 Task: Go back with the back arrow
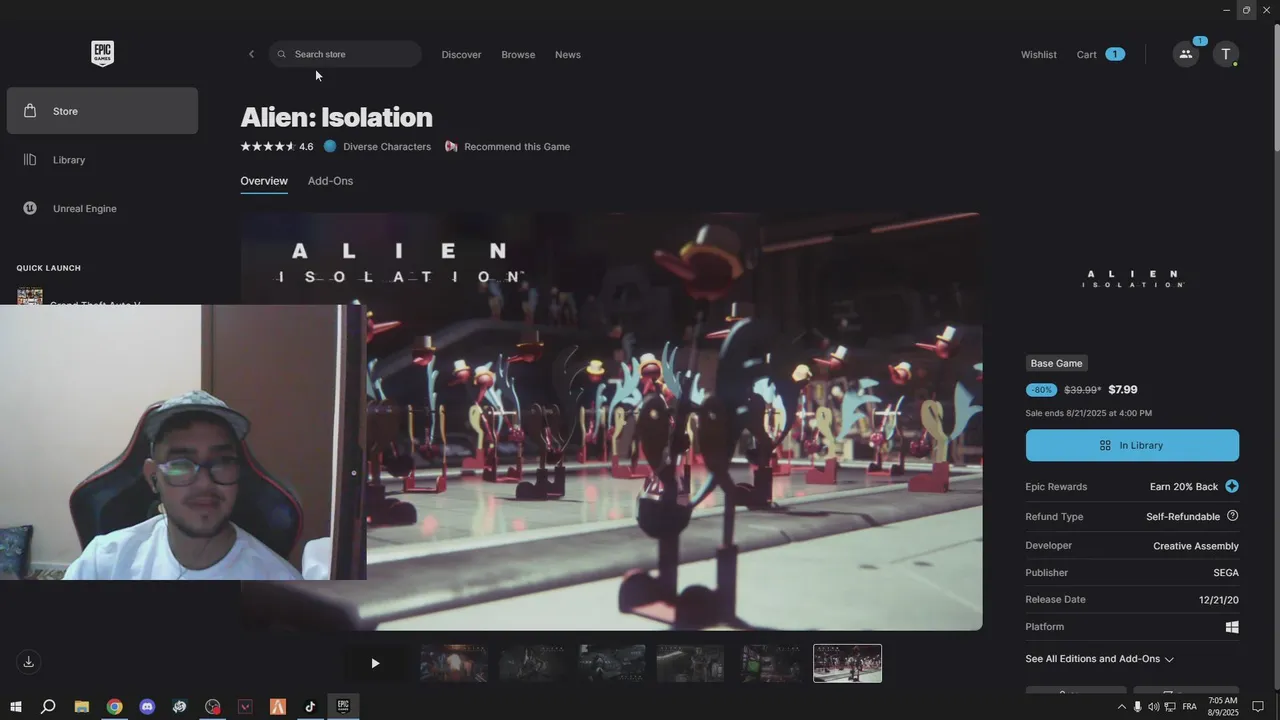pyautogui.click(x=251, y=54)
